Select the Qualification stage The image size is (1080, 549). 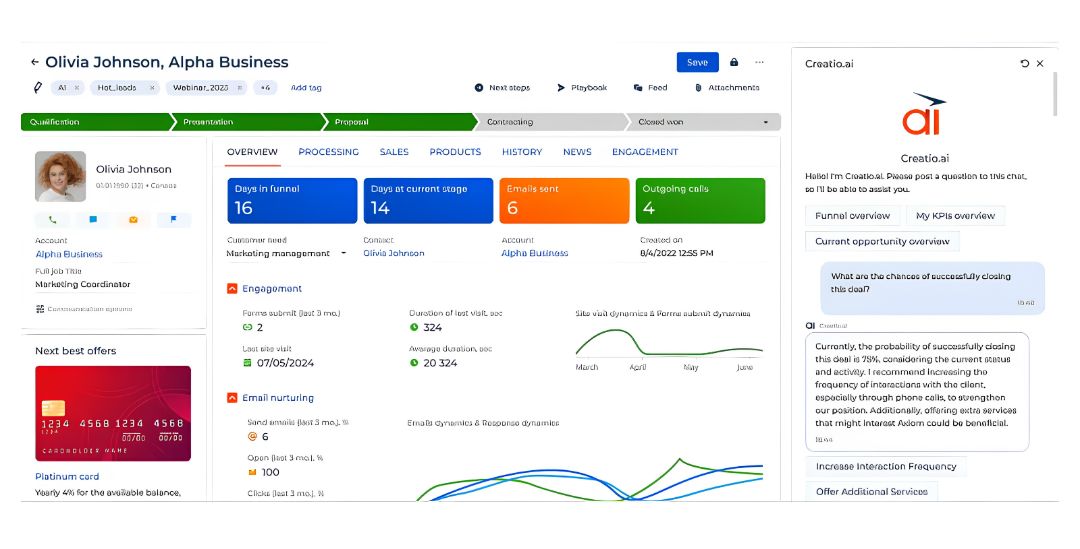96,122
